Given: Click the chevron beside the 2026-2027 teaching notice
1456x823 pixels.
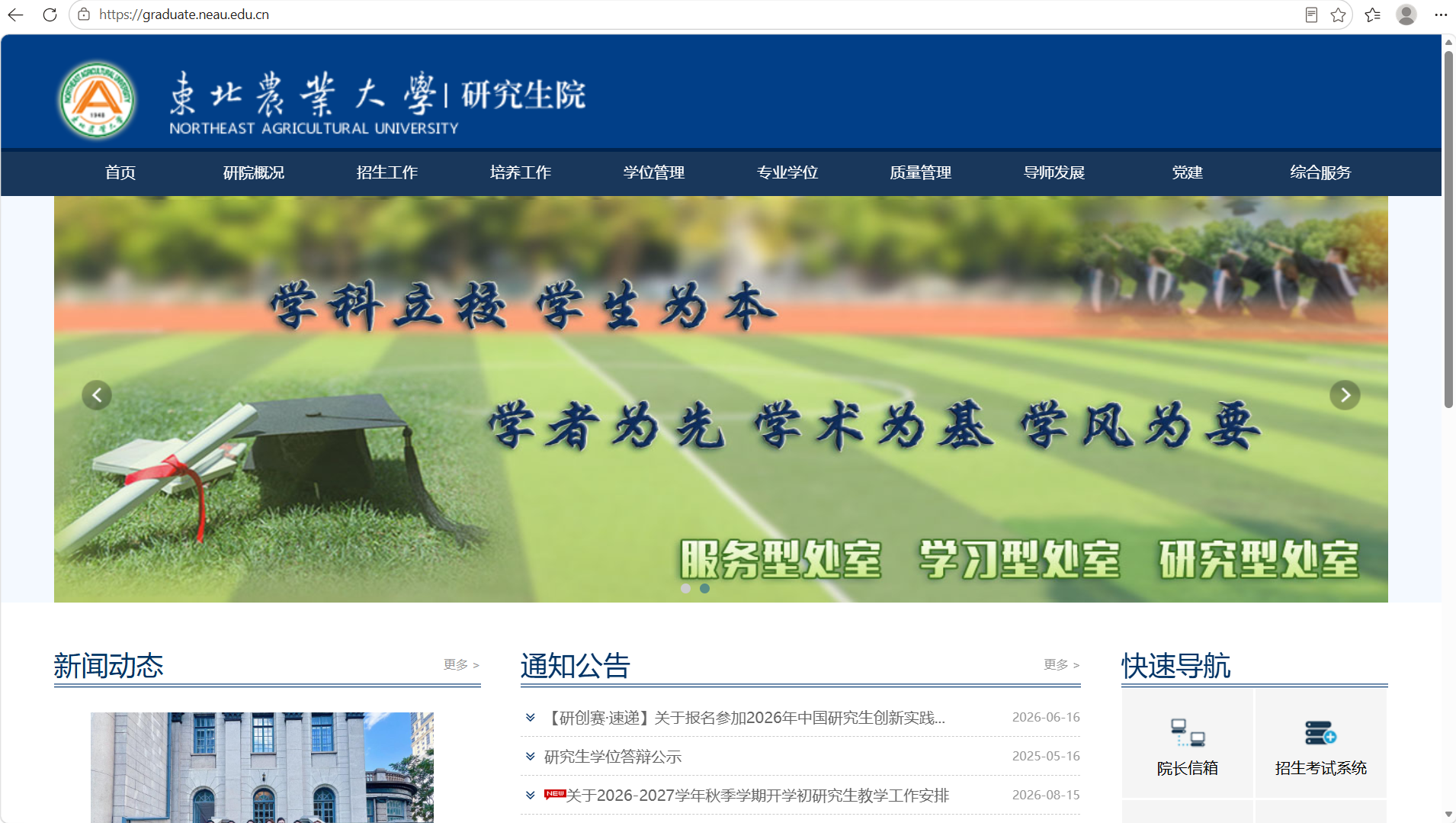Looking at the screenshot, I should pyautogui.click(x=531, y=795).
